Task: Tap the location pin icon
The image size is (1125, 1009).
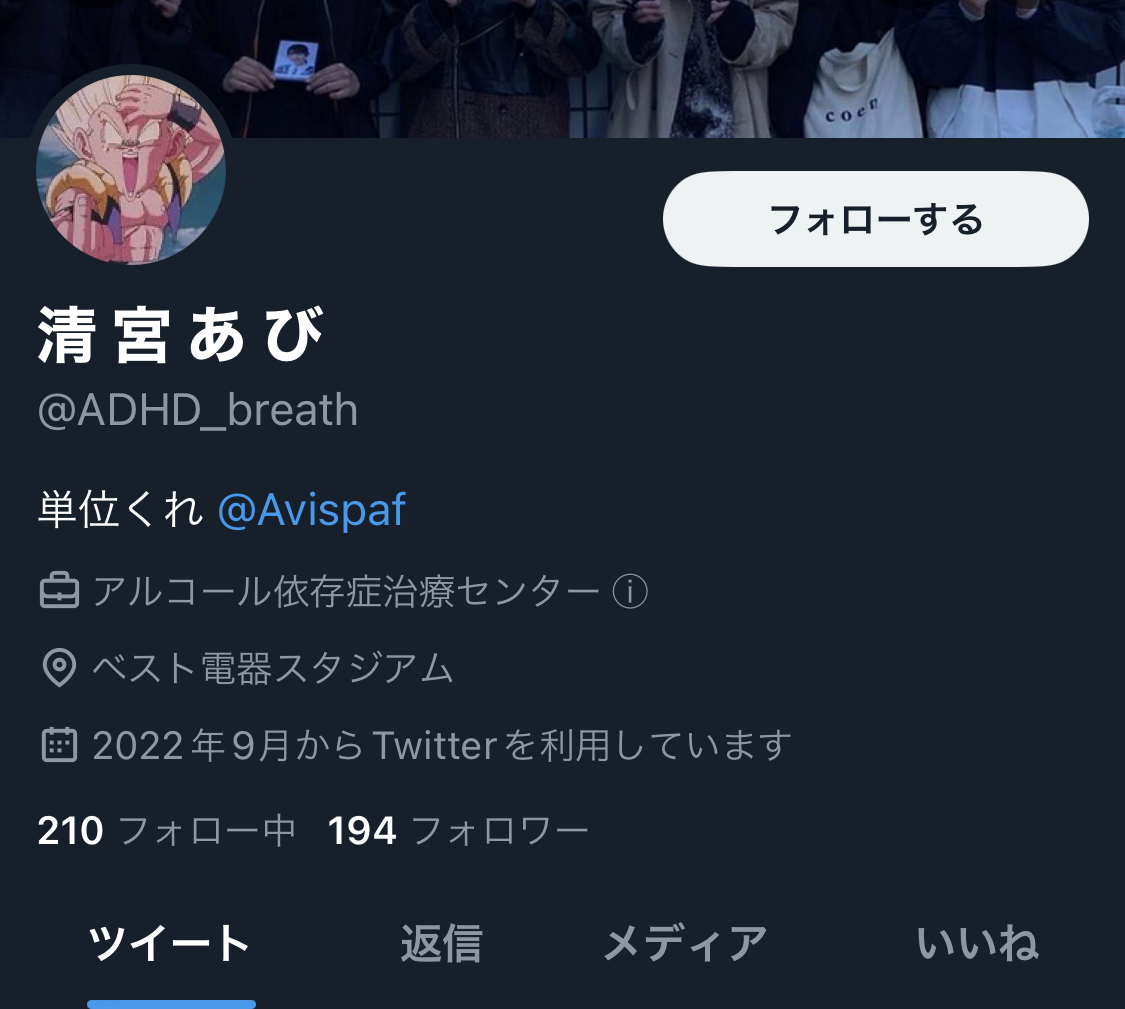Action: (x=60, y=668)
